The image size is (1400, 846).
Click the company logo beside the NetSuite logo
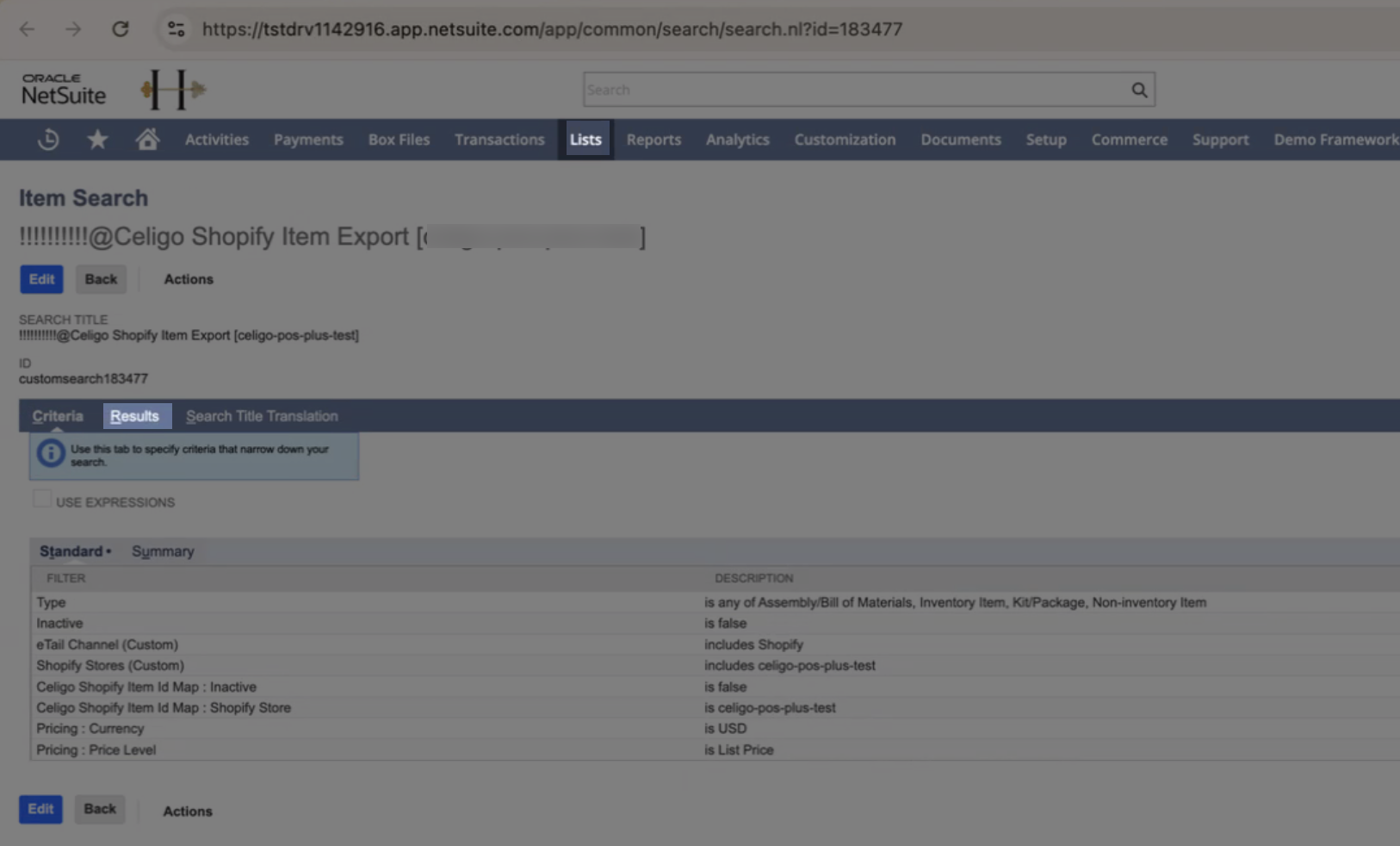(x=173, y=90)
